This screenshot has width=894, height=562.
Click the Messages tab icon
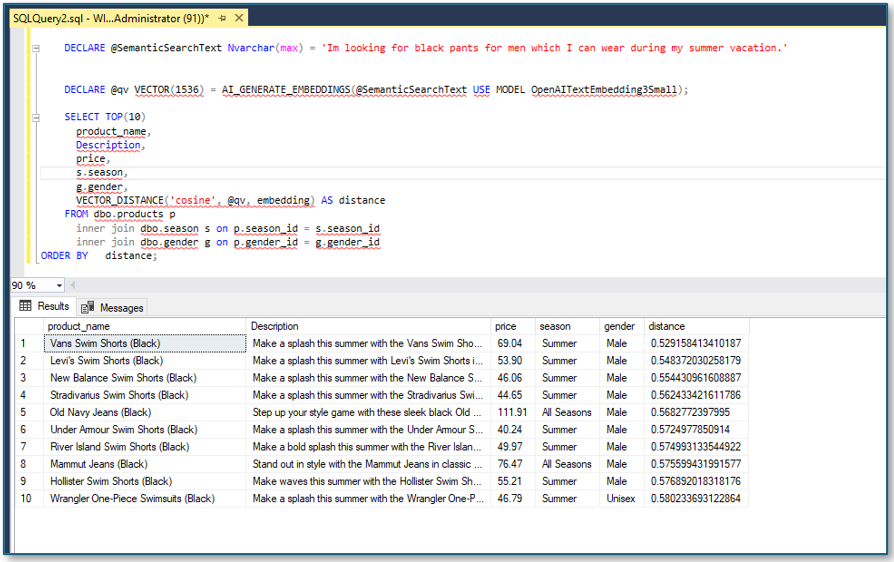click(87, 308)
